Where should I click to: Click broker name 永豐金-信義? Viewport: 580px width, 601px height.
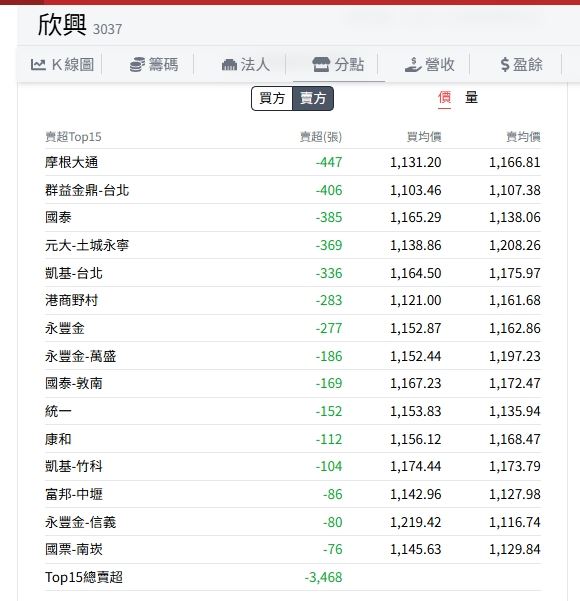[81, 522]
